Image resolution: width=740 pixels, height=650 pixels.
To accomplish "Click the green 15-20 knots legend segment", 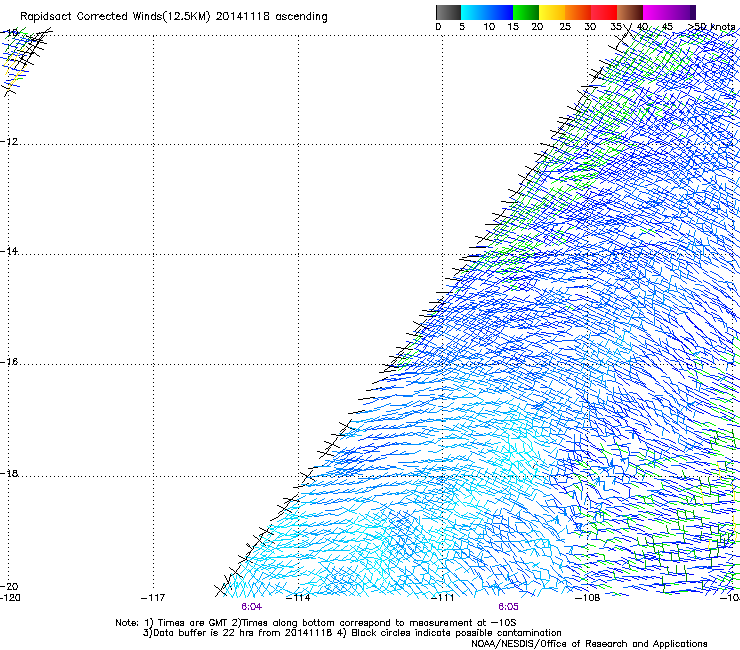I will click(x=526, y=12).
